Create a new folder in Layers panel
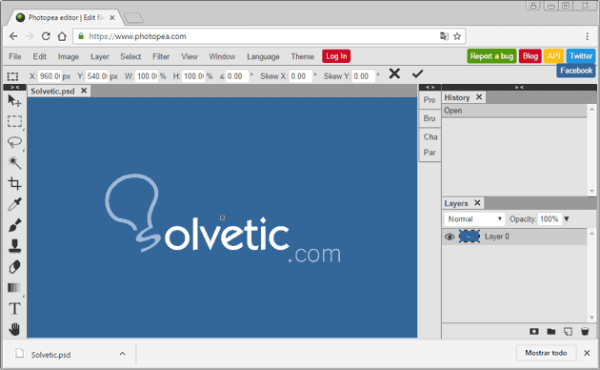 tap(551, 331)
